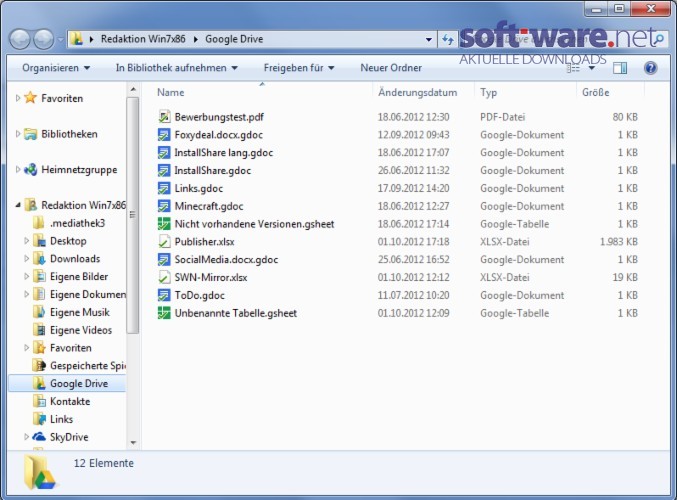677x500 pixels.
Task: Click the 19 KB size cell
Action: tap(625, 277)
